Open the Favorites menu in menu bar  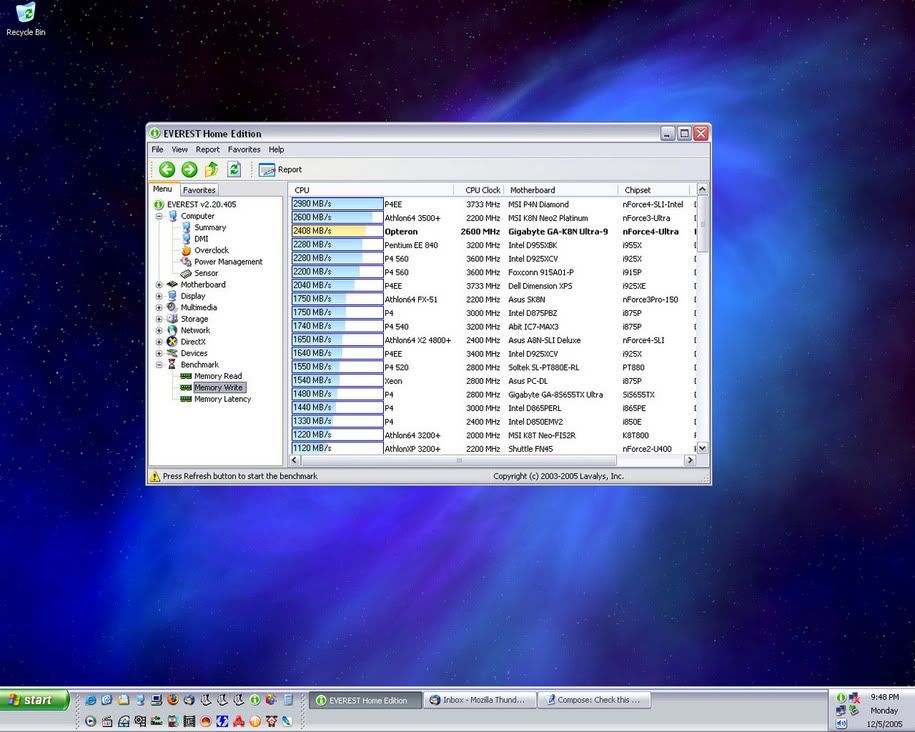[x=244, y=150]
